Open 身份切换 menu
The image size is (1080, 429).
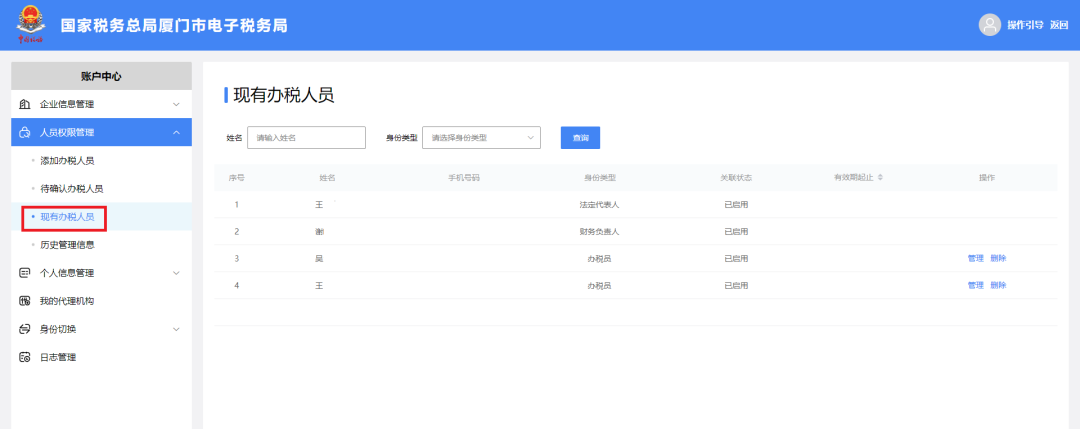coord(101,329)
